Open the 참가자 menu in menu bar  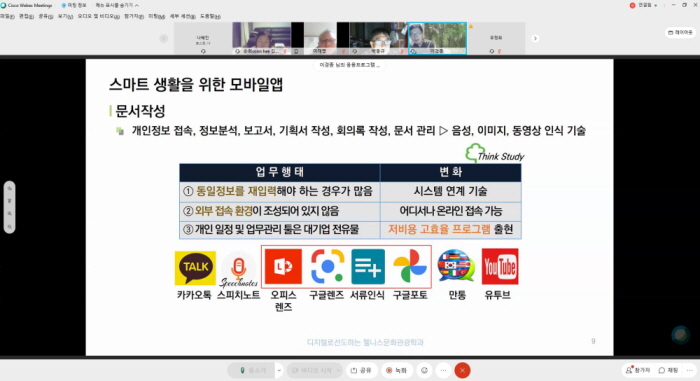pos(134,17)
